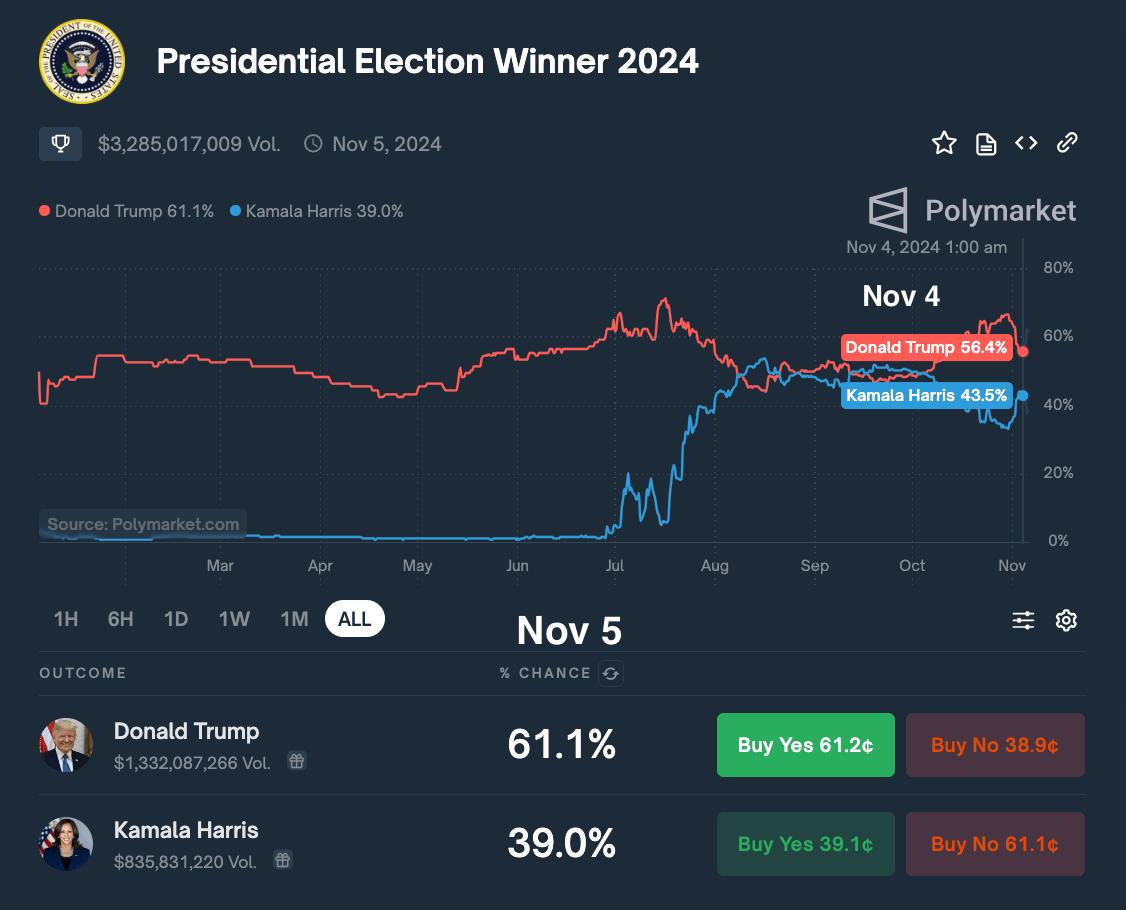1126x910 pixels.
Task: Click the refresh icon beside % Chance
Action: [610, 673]
